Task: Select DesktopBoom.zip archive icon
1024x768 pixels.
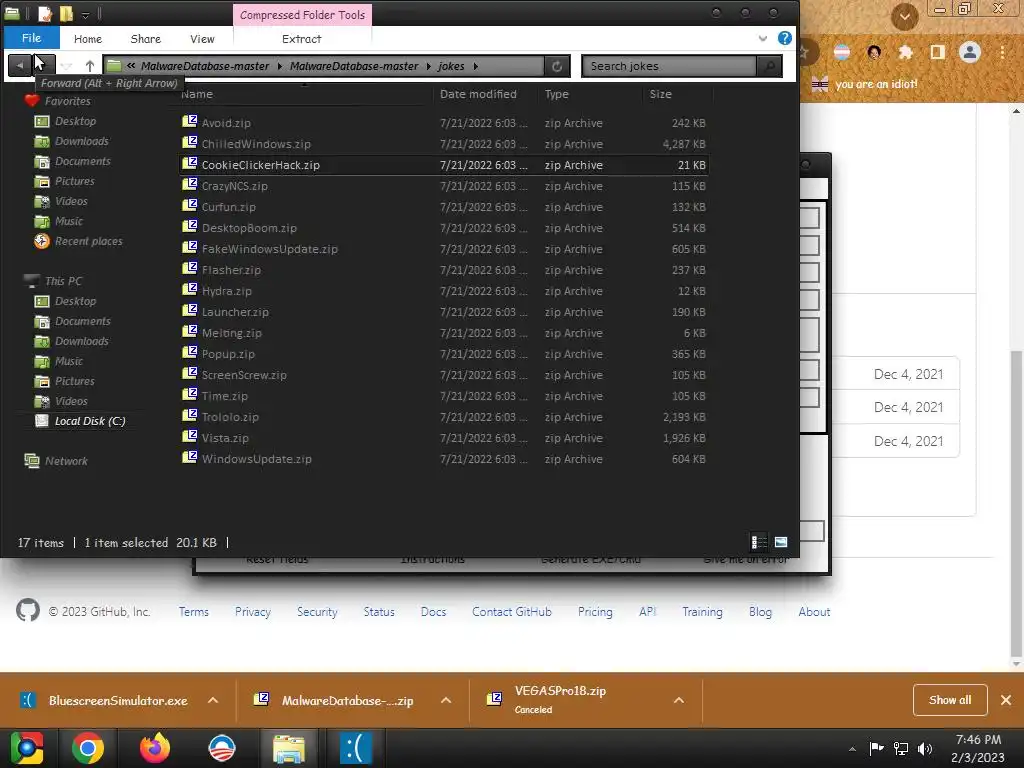Action: 189,226
